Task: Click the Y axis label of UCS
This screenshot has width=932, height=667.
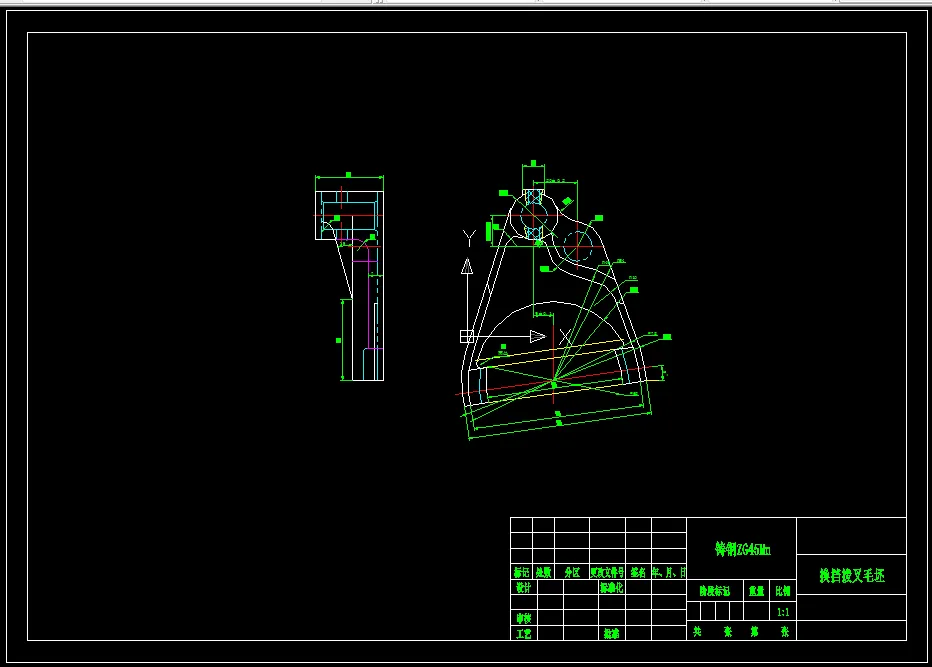Action: point(469,238)
